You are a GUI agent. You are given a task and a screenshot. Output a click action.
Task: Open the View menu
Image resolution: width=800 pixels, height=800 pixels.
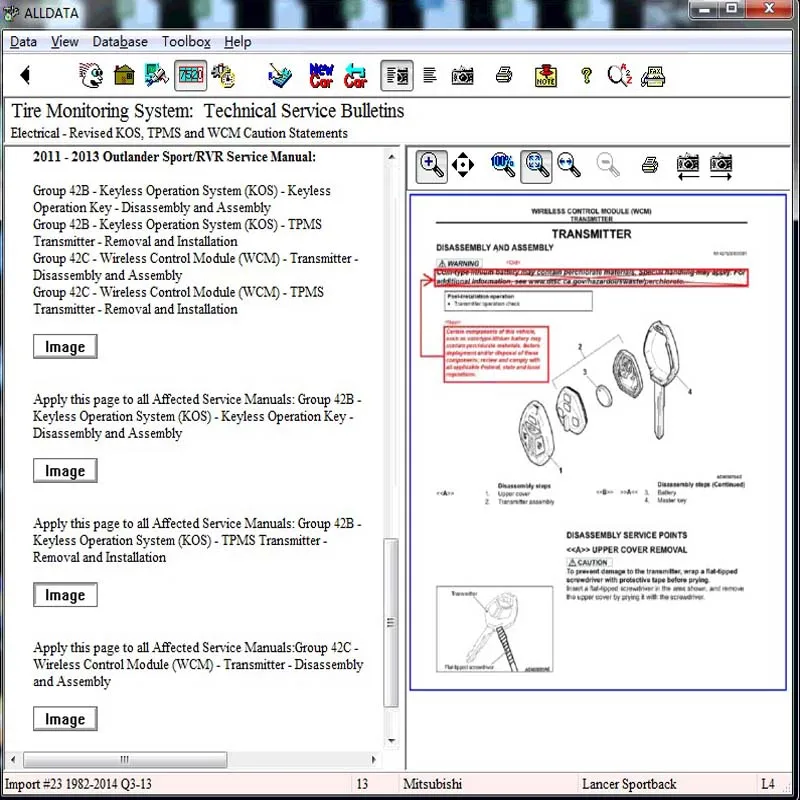pyautogui.click(x=65, y=42)
